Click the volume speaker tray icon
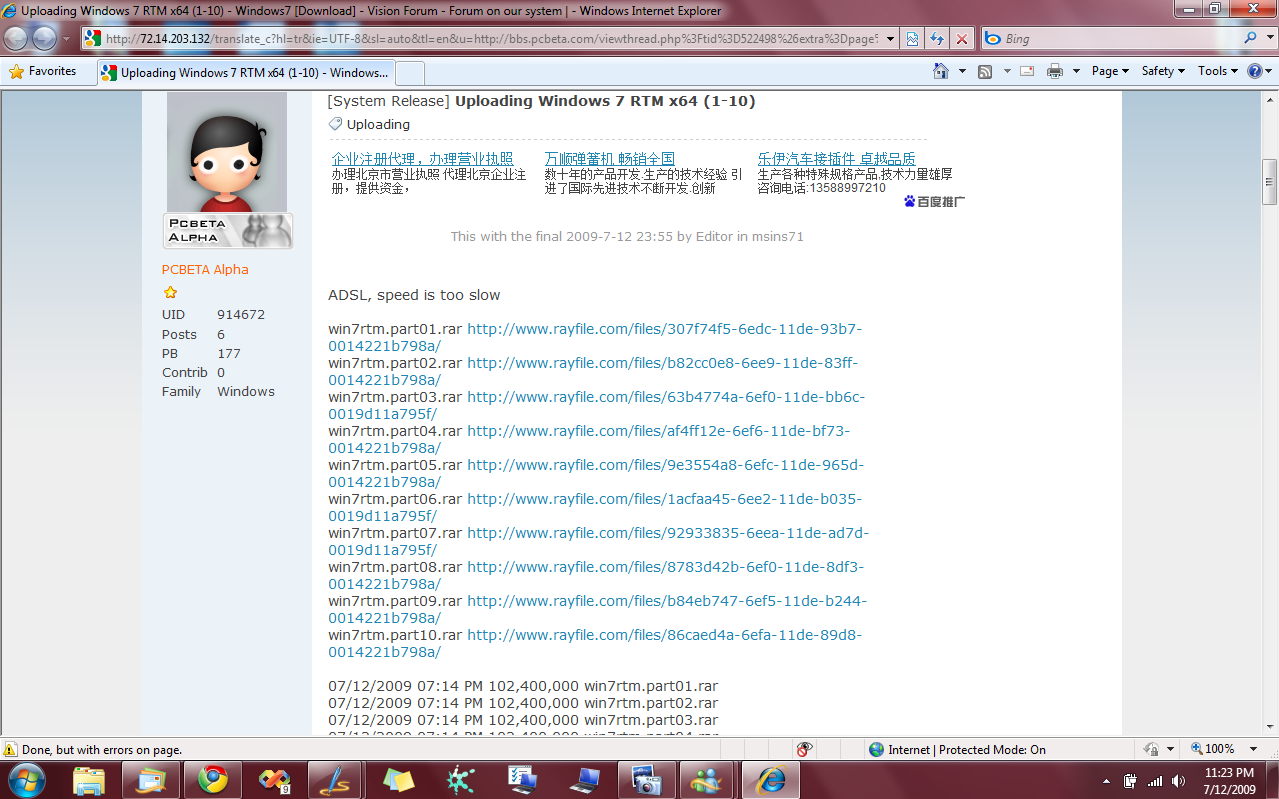 pos(1179,781)
